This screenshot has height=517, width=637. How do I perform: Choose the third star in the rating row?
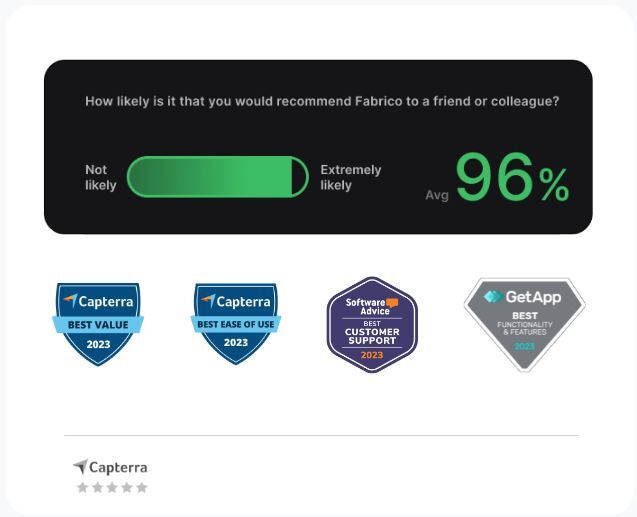[112, 487]
